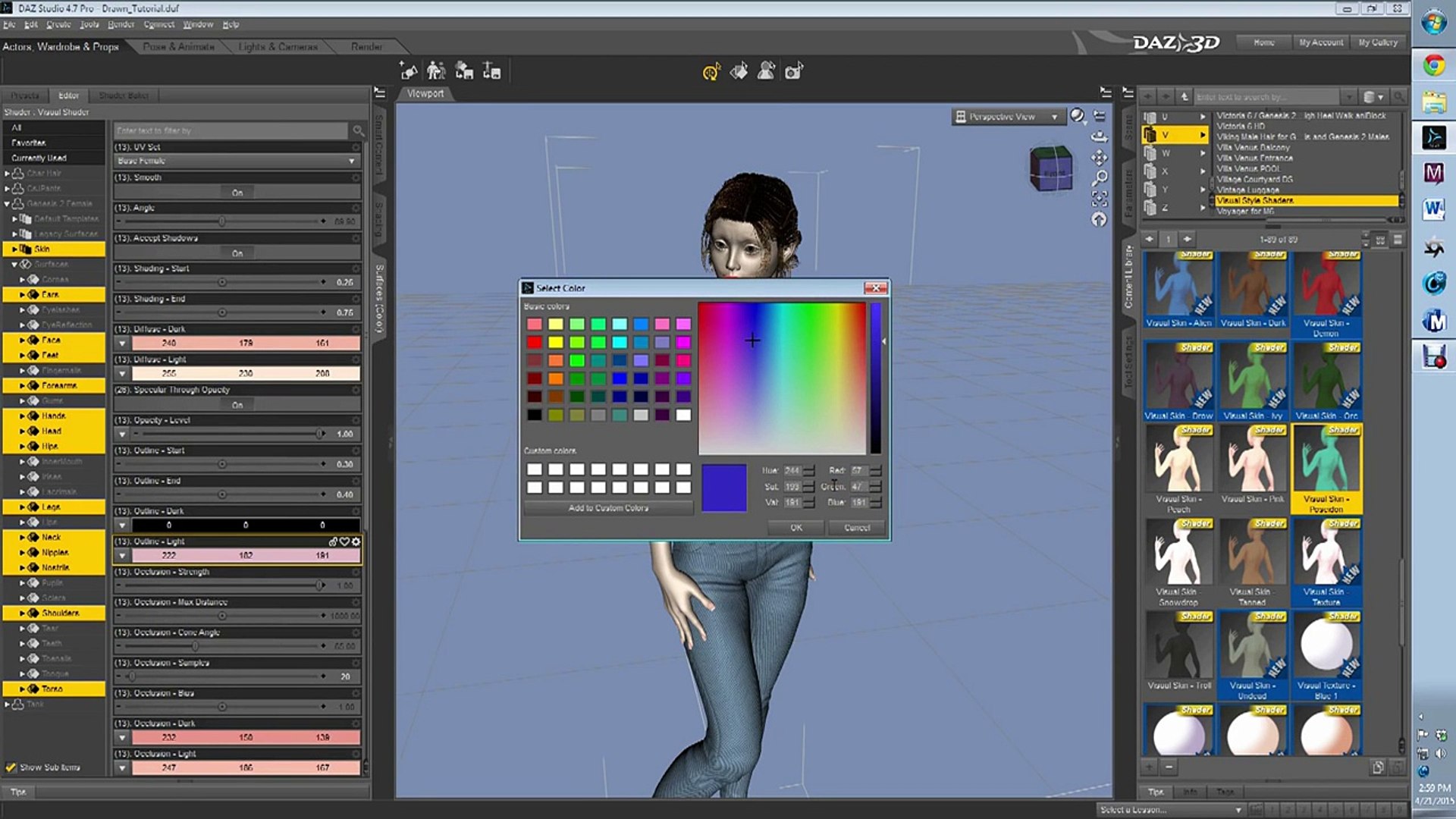Viewport: 1456px width, 819px height.
Task: Open the Perspective View dropdown
Action: click(x=1007, y=117)
